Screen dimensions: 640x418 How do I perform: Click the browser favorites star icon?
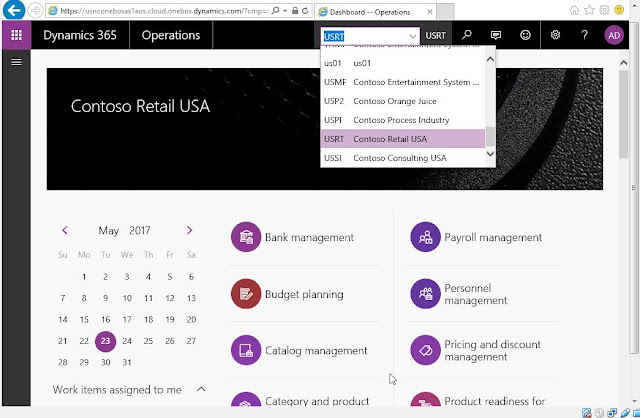(589, 10)
